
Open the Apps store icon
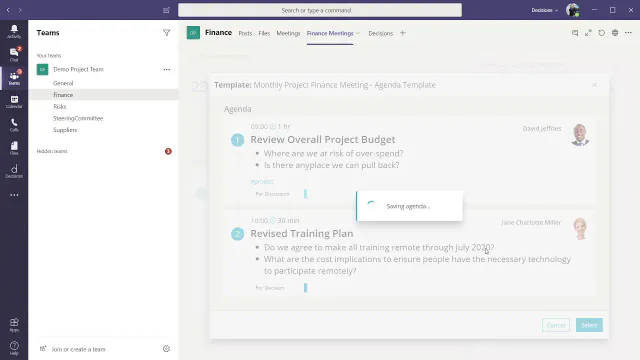tap(14, 325)
